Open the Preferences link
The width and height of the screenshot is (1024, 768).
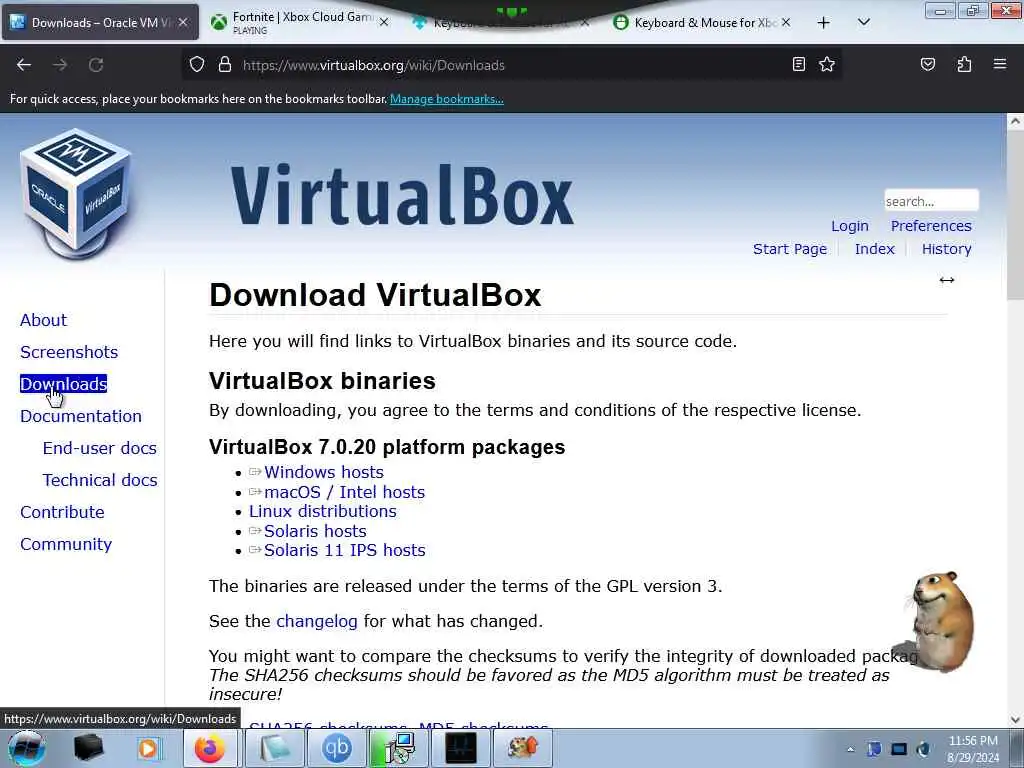pyautogui.click(x=931, y=226)
